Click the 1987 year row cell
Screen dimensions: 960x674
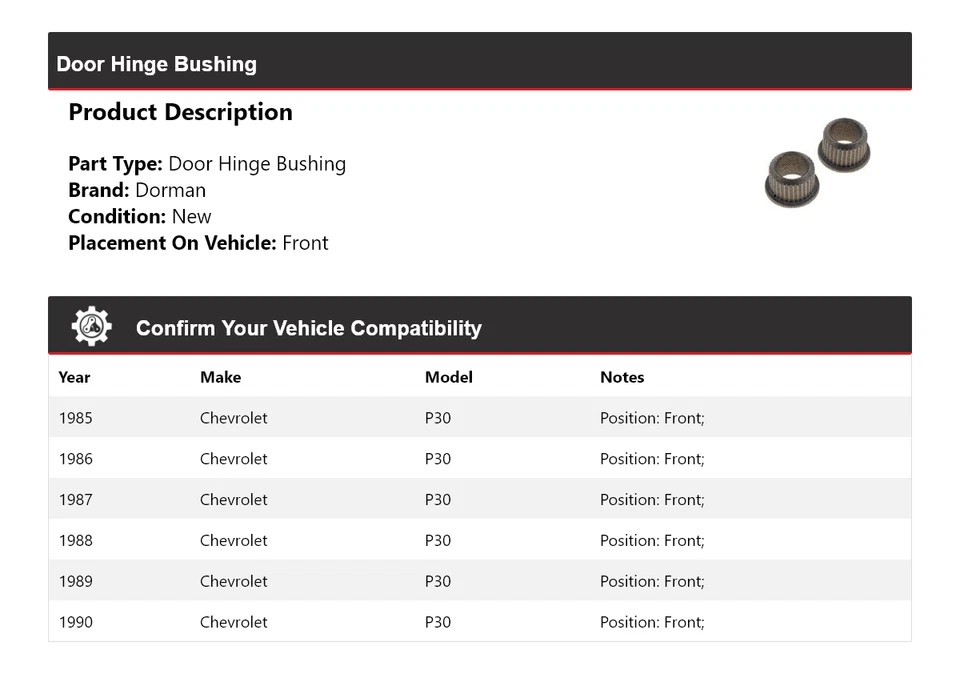[75, 500]
